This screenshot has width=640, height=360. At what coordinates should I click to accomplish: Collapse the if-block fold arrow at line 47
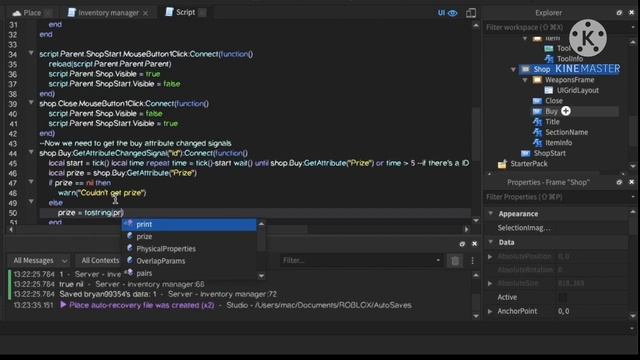31,182
